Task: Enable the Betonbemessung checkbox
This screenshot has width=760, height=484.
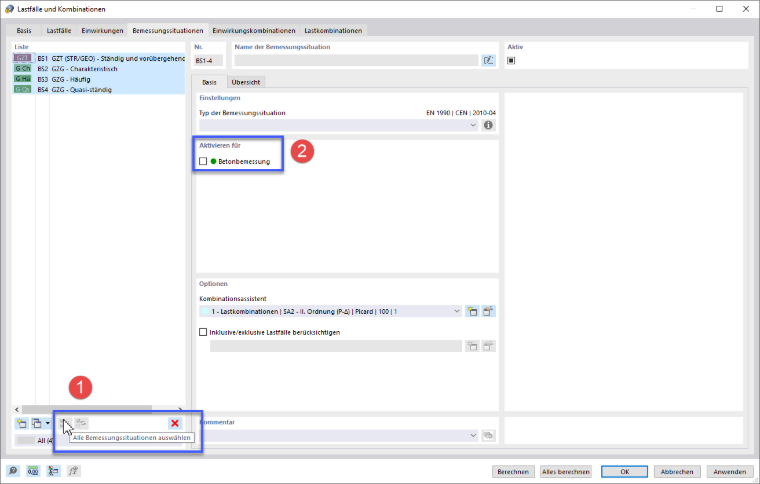Action: 203,161
